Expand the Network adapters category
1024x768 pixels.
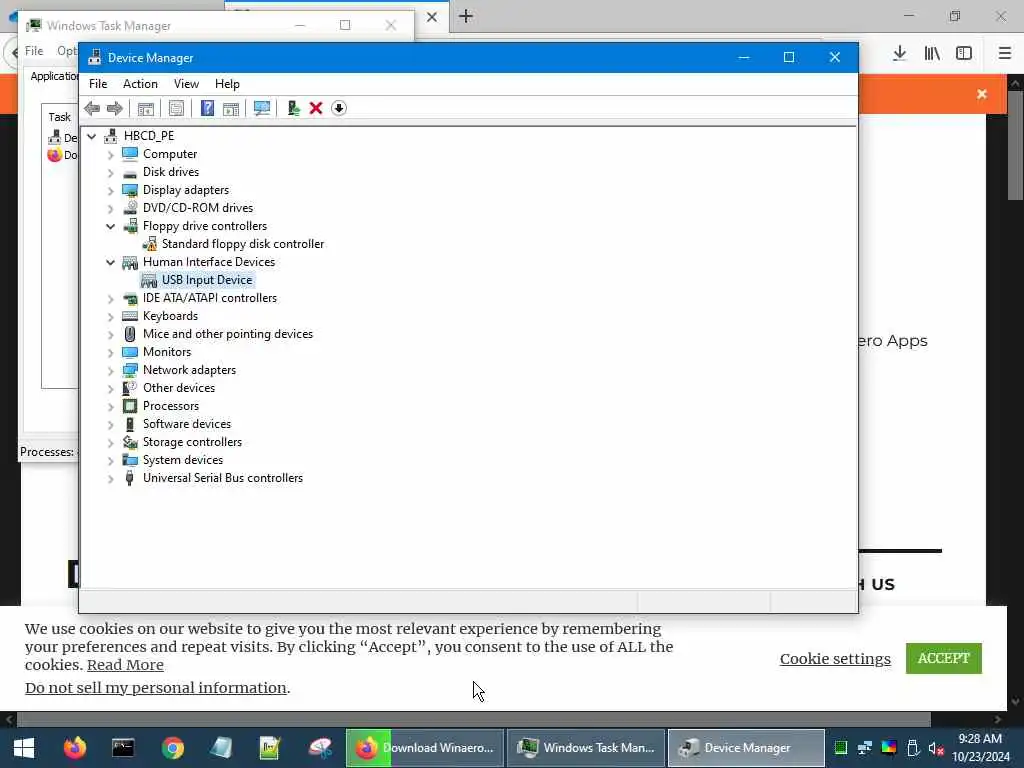point(110,370)
